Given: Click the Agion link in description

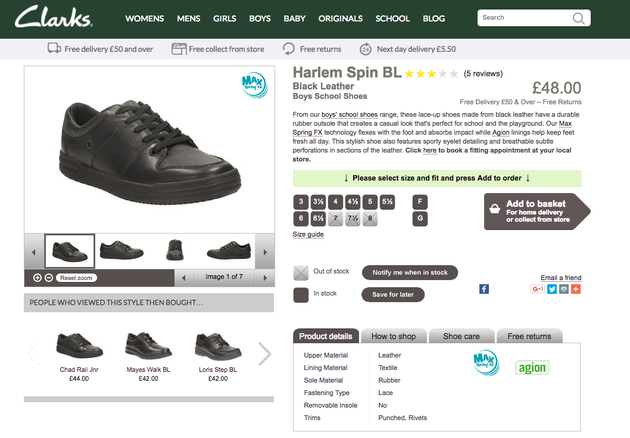Looking at the screenshot, I should coord(501,132).
